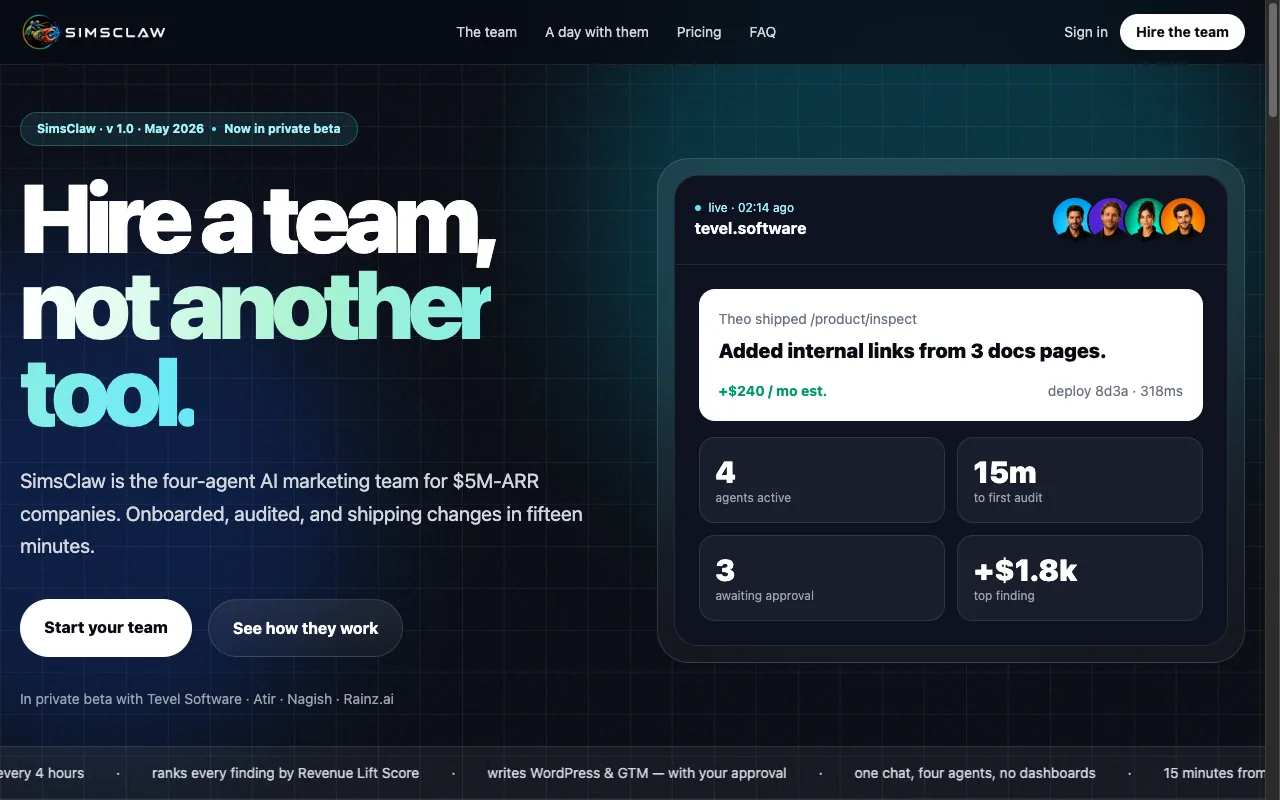Click the Revenue Lift Score ticker item

click(x=285, y=773)
